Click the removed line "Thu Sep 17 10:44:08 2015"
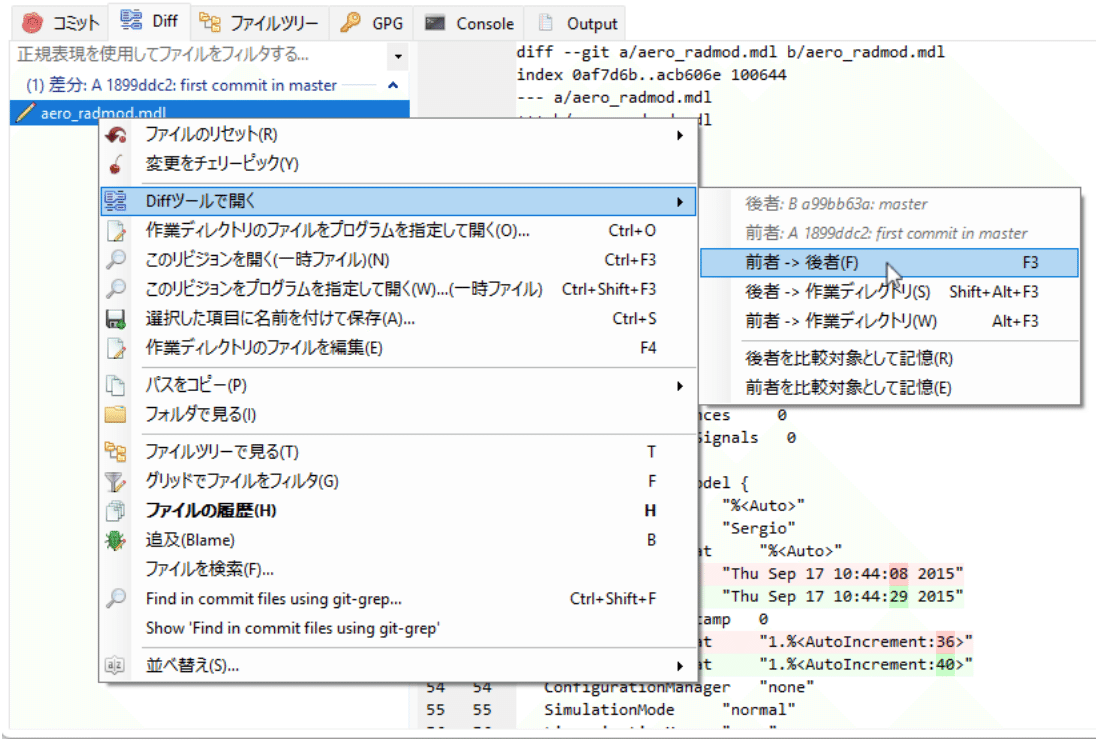 (842, 574)
